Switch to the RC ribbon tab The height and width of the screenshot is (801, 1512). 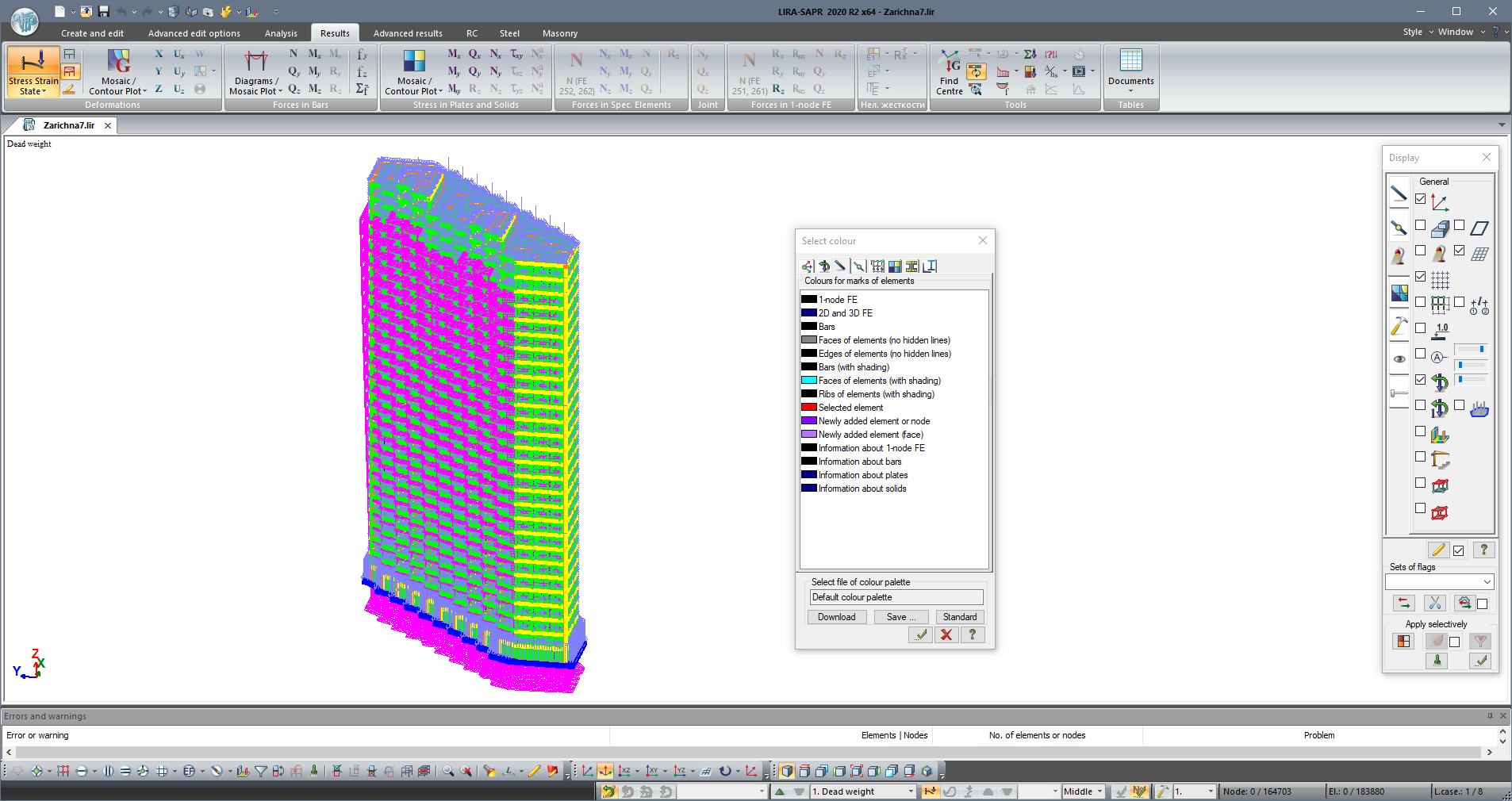pos(471,33)
